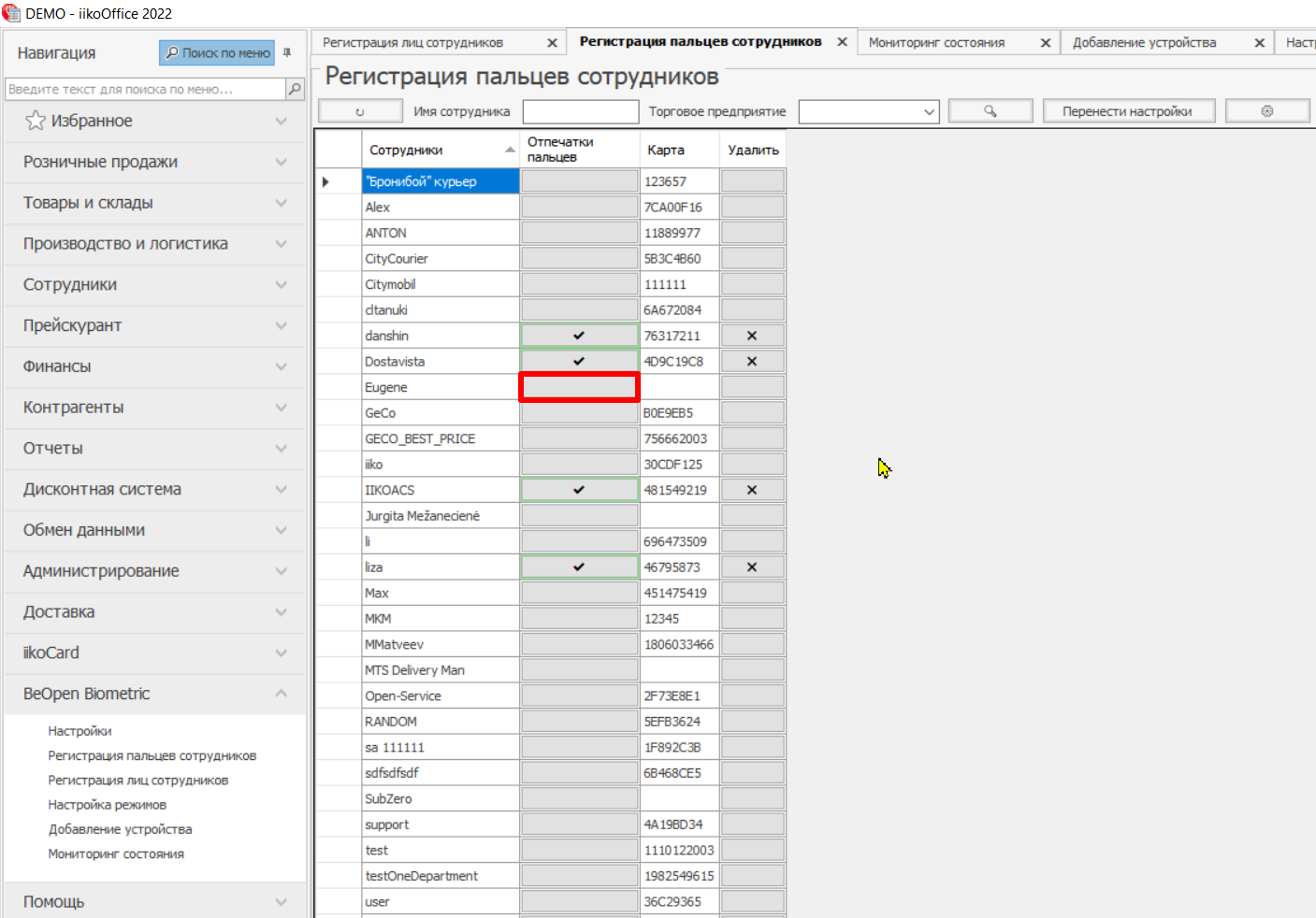1316x918 pixels.
Task: Click the Поиск по меню button
Action: 217,53
